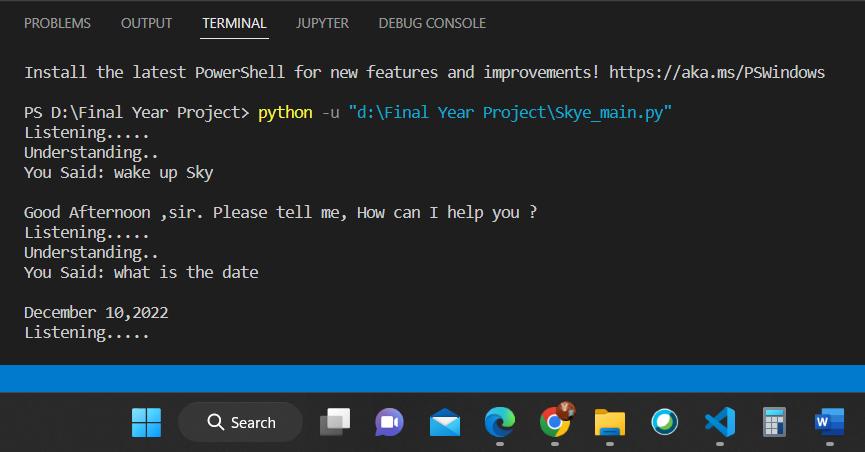Open File Explorer from the taskbar
The height and width of the screenshot is (452, 865).
(609, 423)
